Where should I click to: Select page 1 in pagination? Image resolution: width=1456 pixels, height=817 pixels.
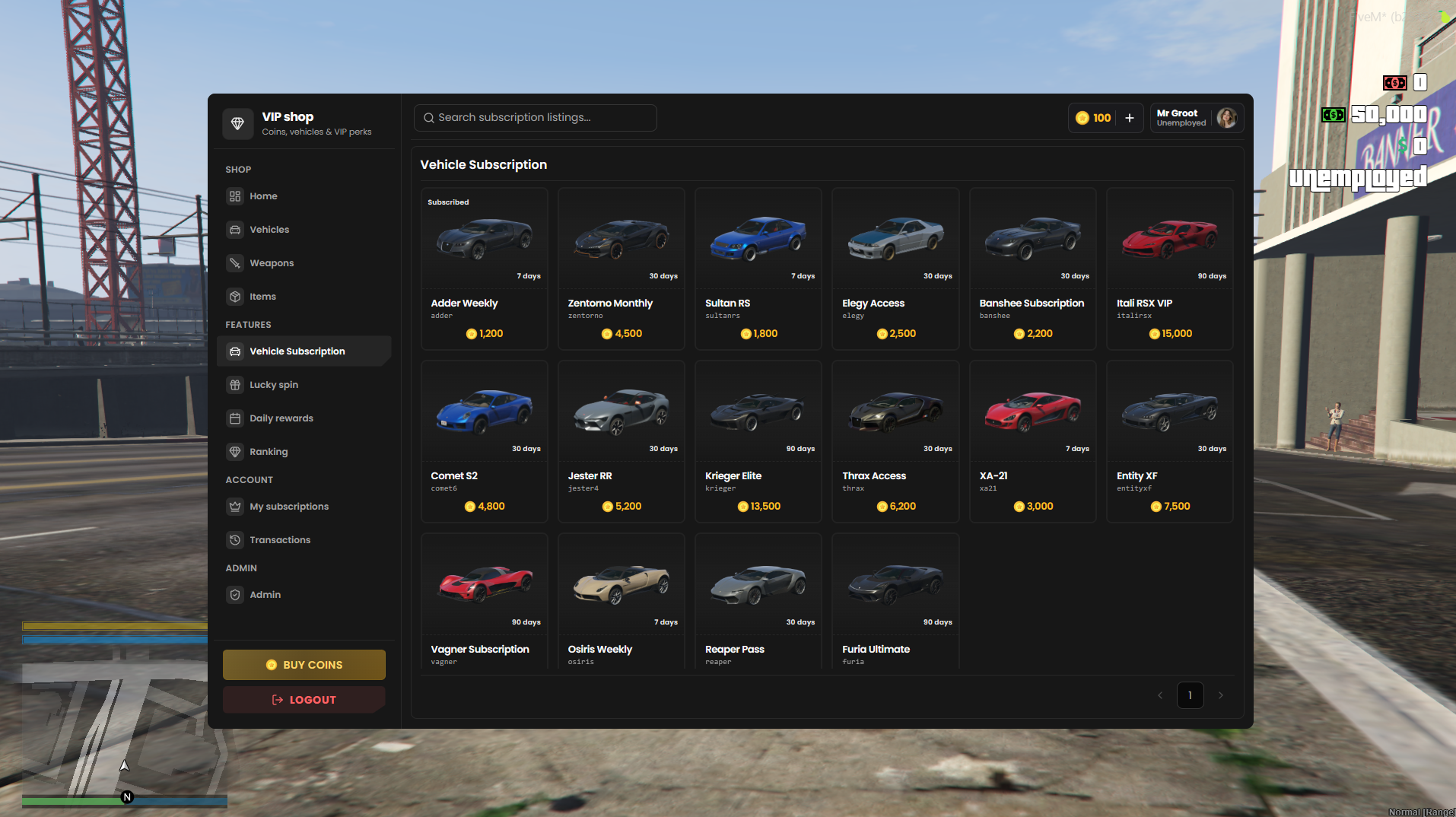coord(1191,695)
